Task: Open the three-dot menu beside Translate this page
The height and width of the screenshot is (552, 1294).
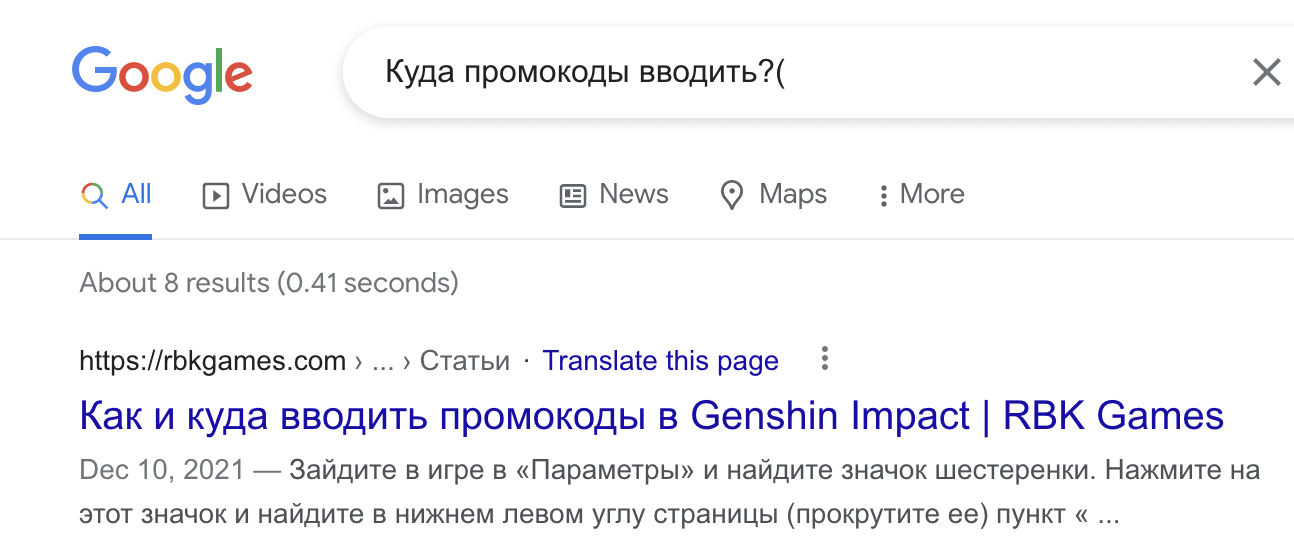Action: coord(824,359)
